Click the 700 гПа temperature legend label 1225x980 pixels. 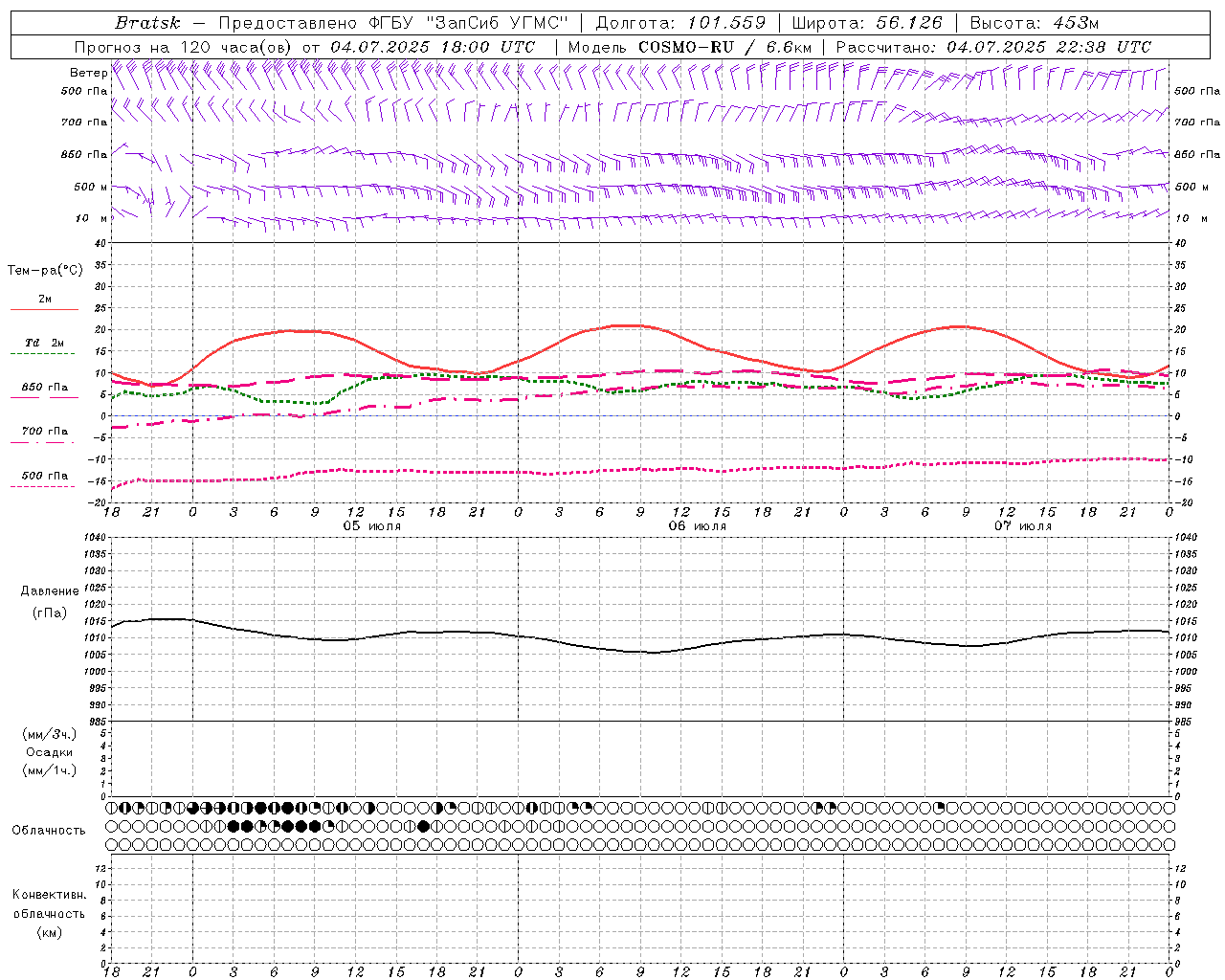45,431
